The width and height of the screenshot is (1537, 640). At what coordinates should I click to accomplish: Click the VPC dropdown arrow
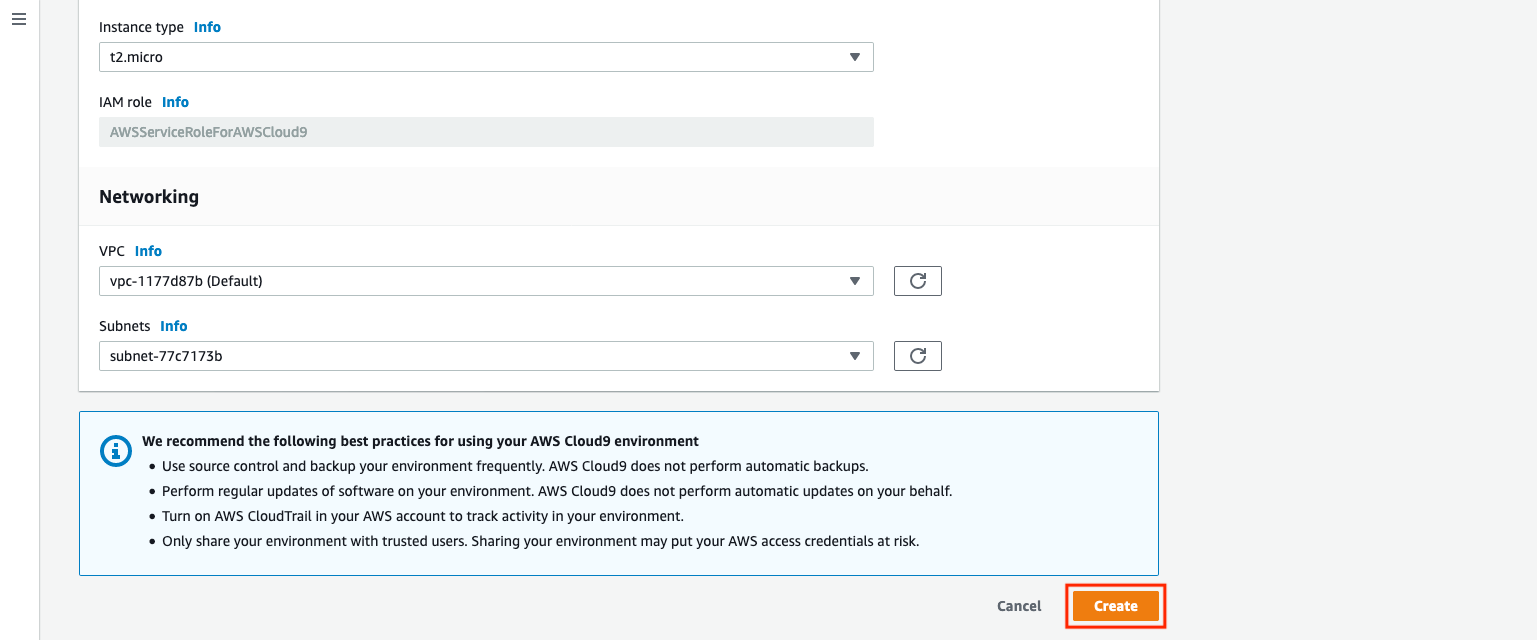point(855,281)
